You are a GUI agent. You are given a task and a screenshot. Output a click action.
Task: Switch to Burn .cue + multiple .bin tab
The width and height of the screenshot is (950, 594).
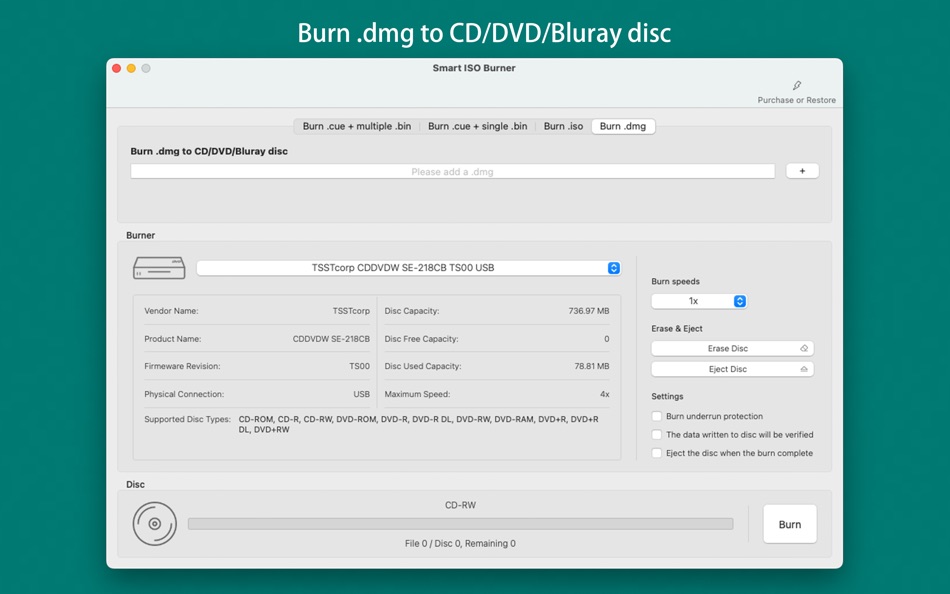pos(357,126)
